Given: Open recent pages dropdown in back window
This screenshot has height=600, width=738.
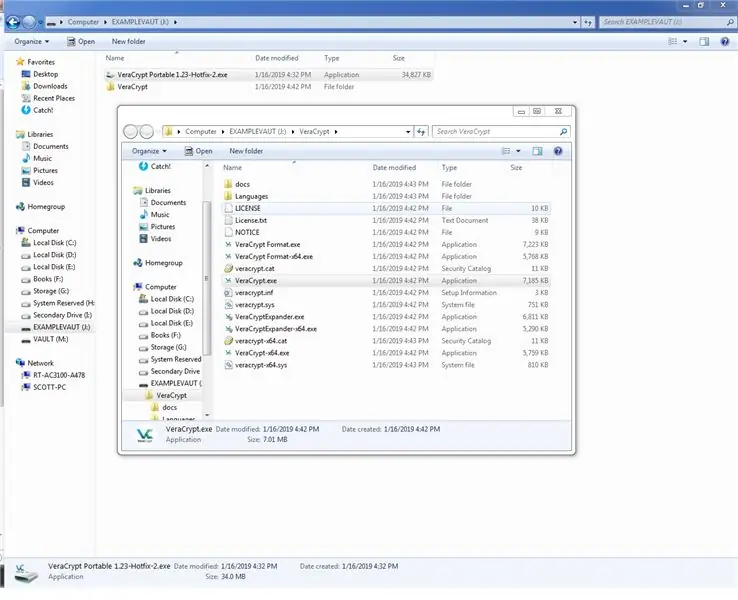Looking at the screenshot, I should 40,22.
